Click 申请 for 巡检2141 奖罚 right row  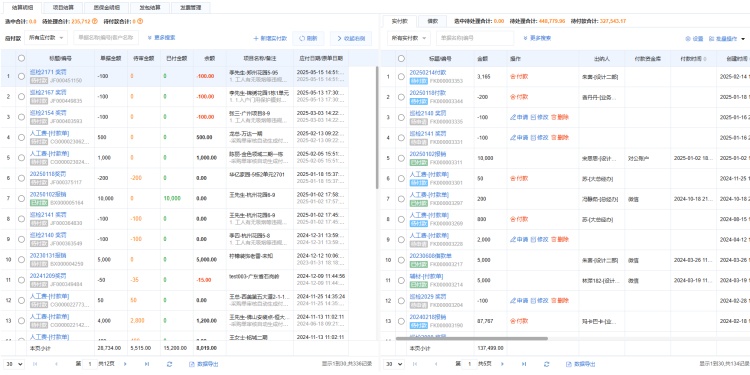pyautogui.click(x=519, y=138)
